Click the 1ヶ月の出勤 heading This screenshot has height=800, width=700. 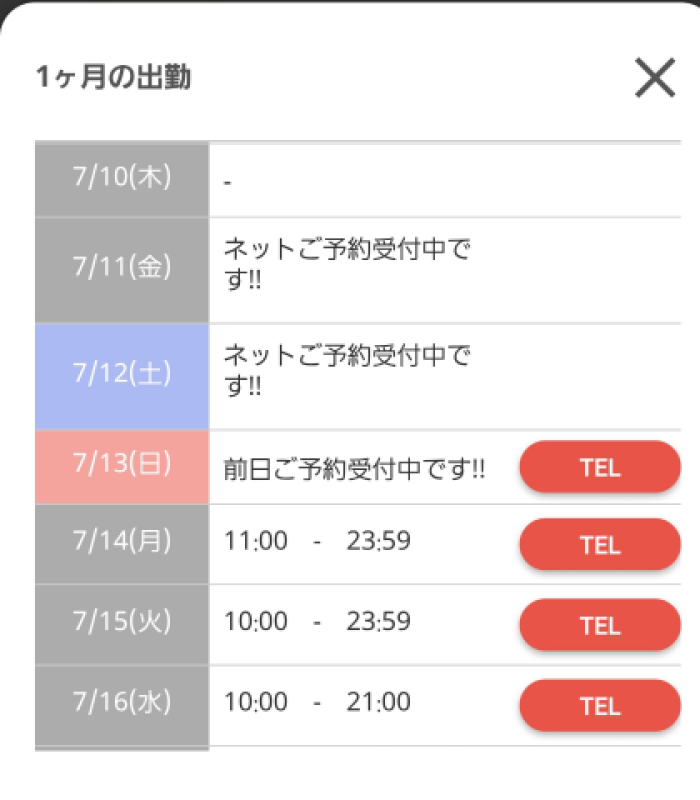[x=113, y=77]
